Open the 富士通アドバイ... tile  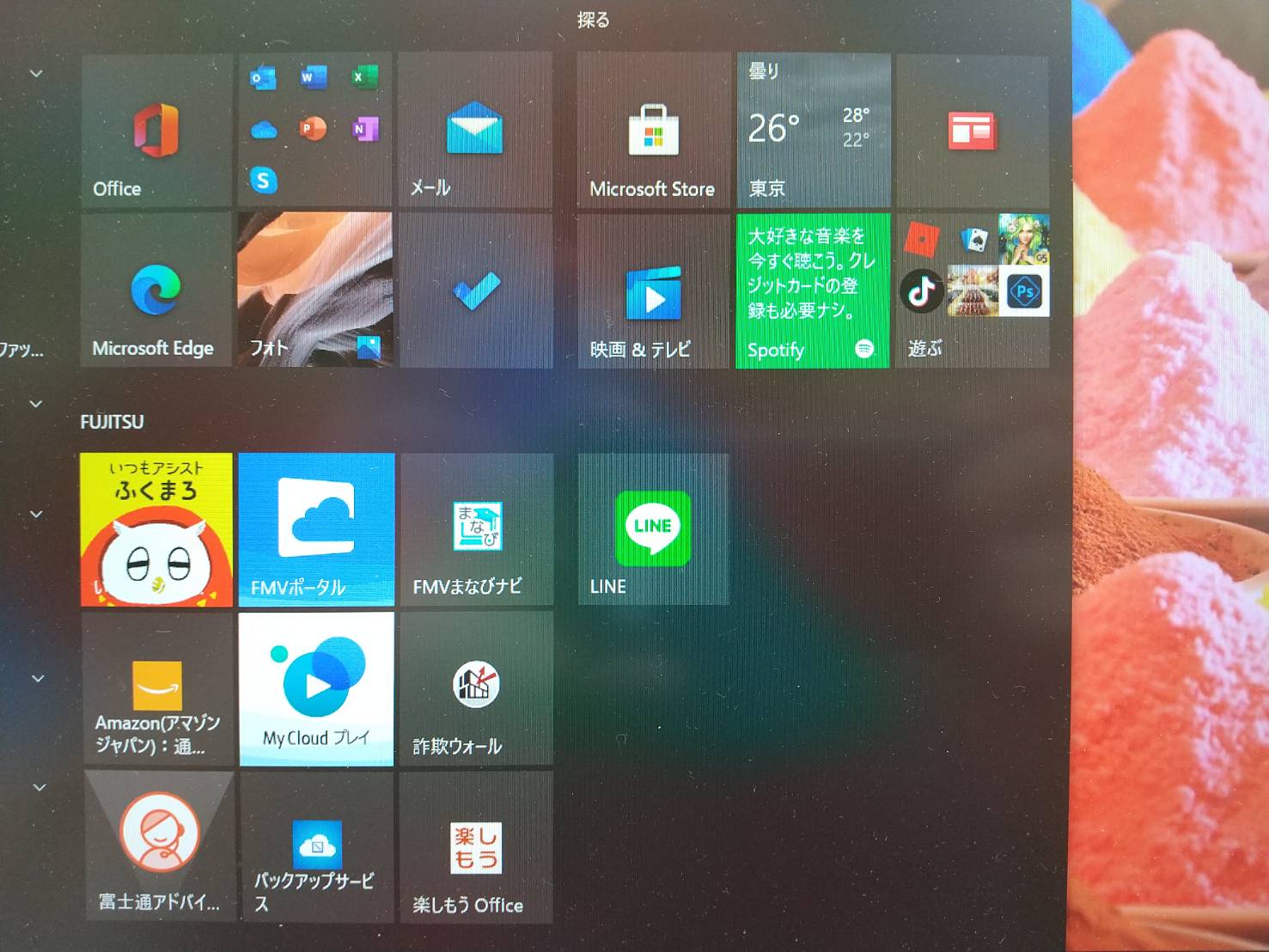160,846
